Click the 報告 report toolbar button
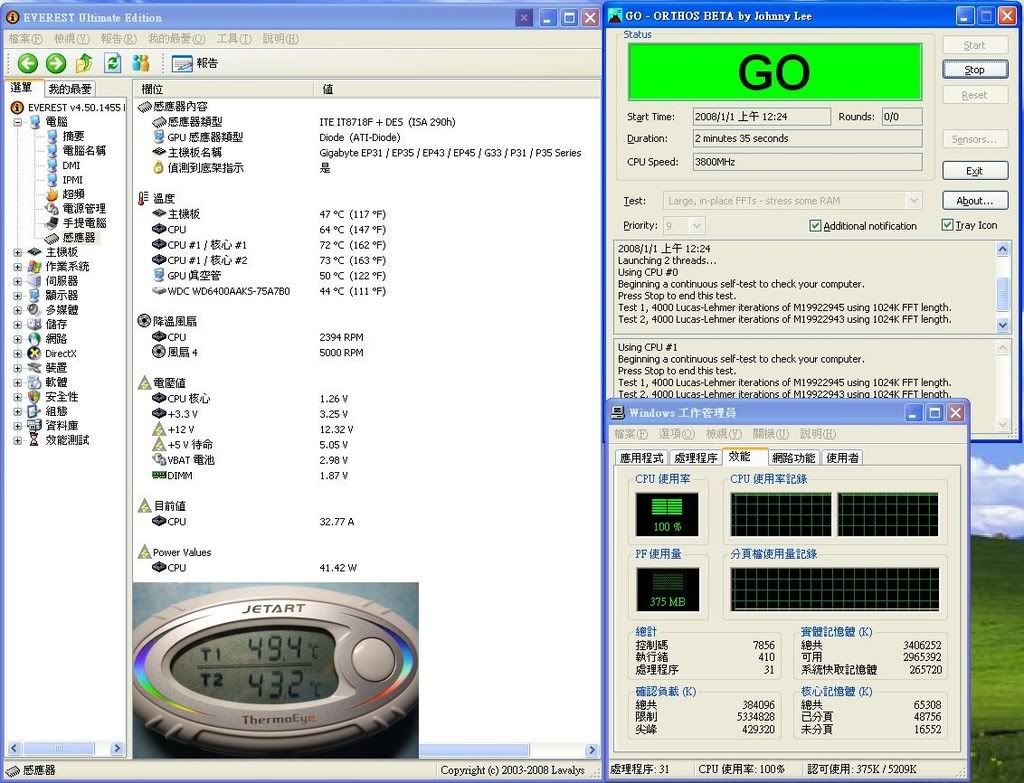The height and width of the screenshot is (783, 1024). pos(195,63)
